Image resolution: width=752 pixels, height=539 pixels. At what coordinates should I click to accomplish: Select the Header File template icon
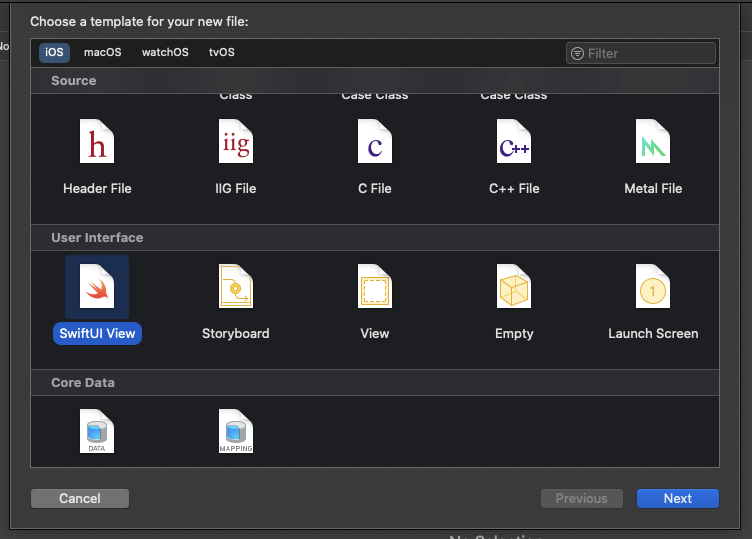click(97, 141)
